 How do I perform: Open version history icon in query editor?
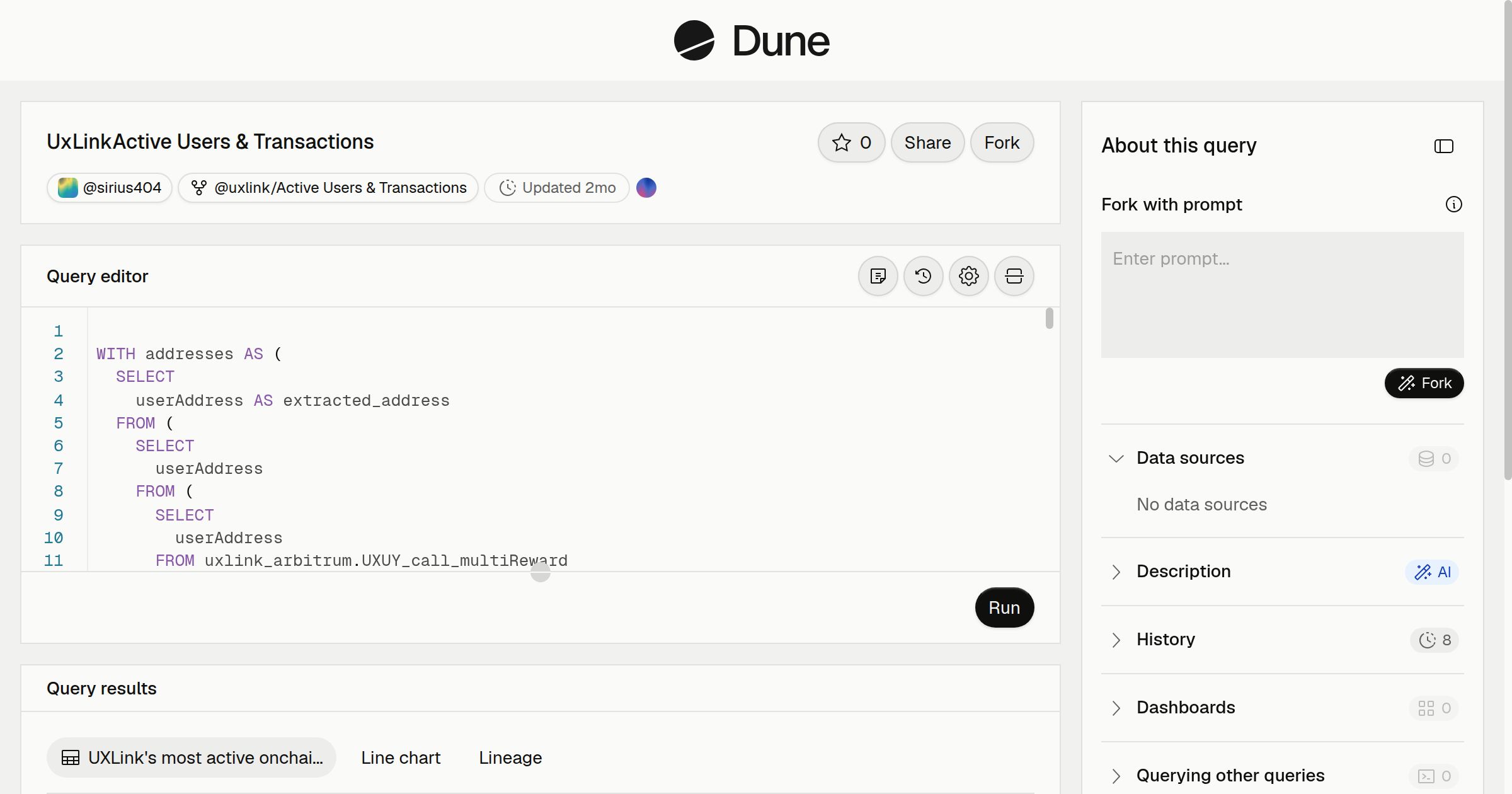924,276
